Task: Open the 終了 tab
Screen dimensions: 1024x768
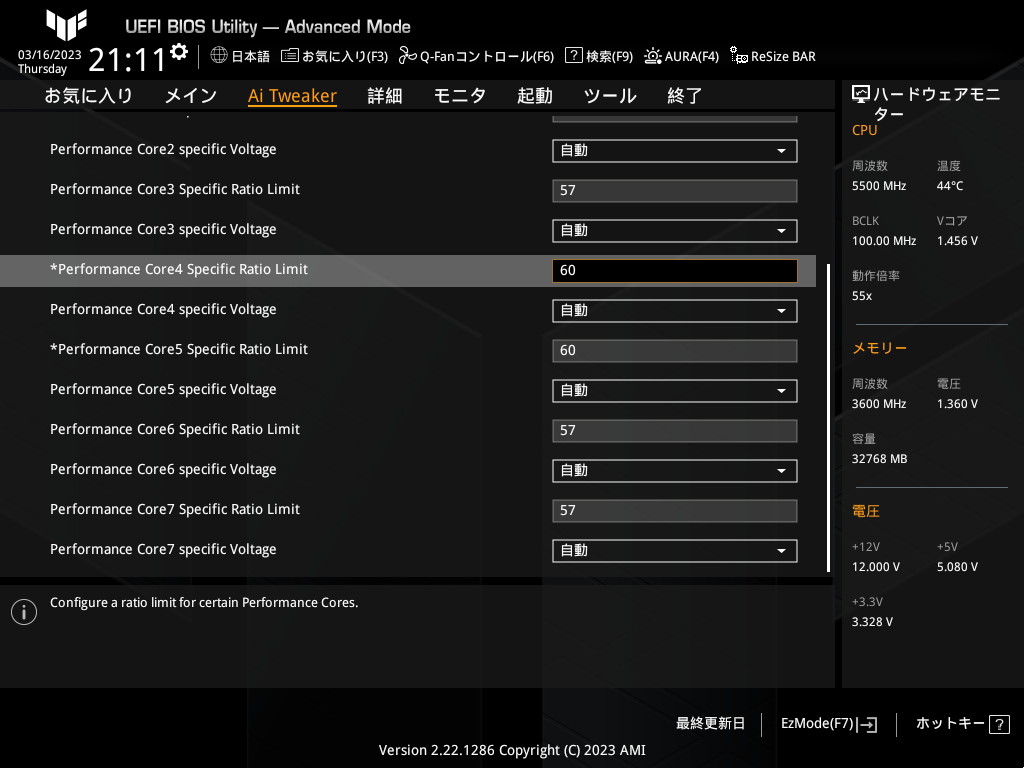Action: (684, 96)
